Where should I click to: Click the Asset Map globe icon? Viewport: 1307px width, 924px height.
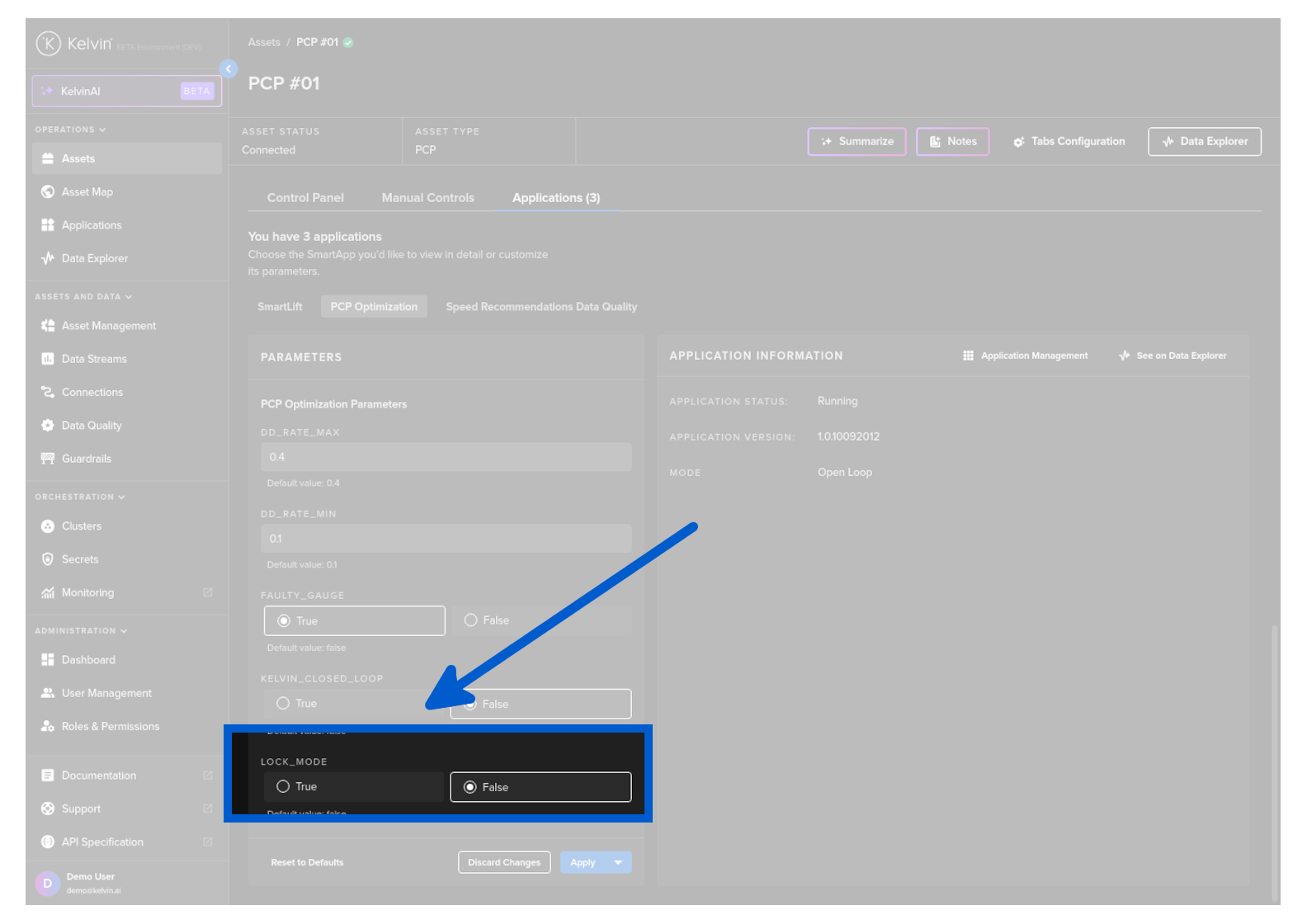coord(48,192)
